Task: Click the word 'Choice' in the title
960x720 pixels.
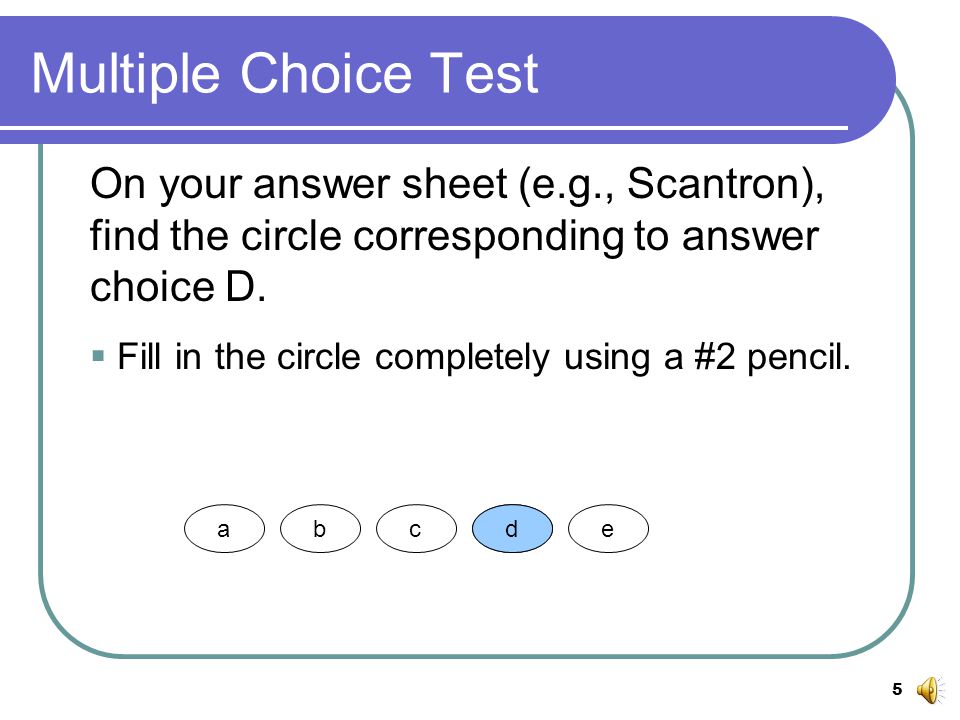Action: pos(326,73)
